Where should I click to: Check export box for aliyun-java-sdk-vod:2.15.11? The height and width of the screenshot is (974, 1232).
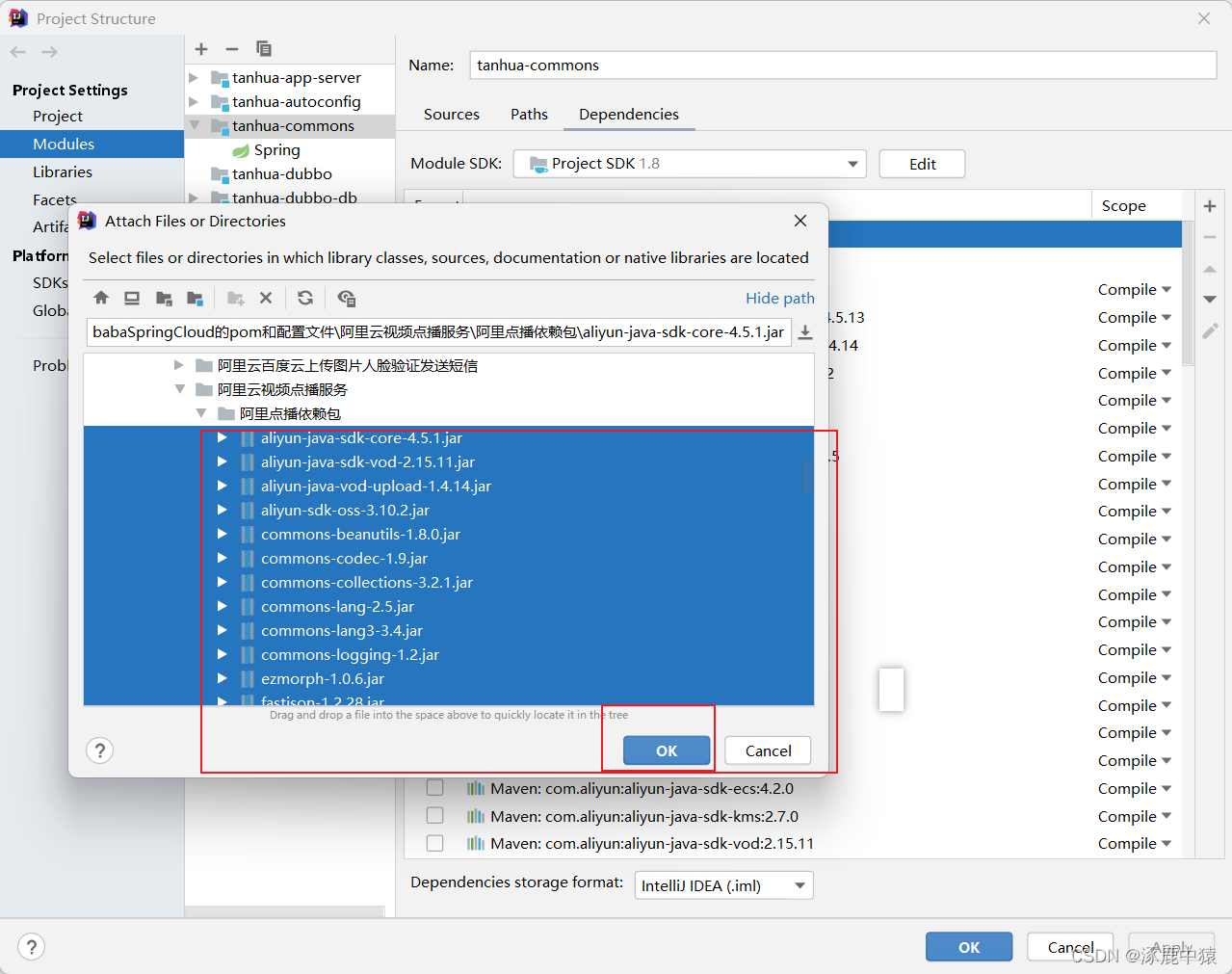[434, 843]
